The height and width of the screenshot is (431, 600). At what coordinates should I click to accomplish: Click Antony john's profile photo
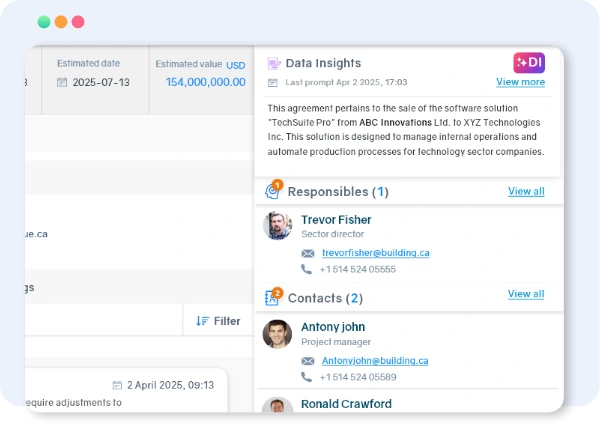click(277, 333)
